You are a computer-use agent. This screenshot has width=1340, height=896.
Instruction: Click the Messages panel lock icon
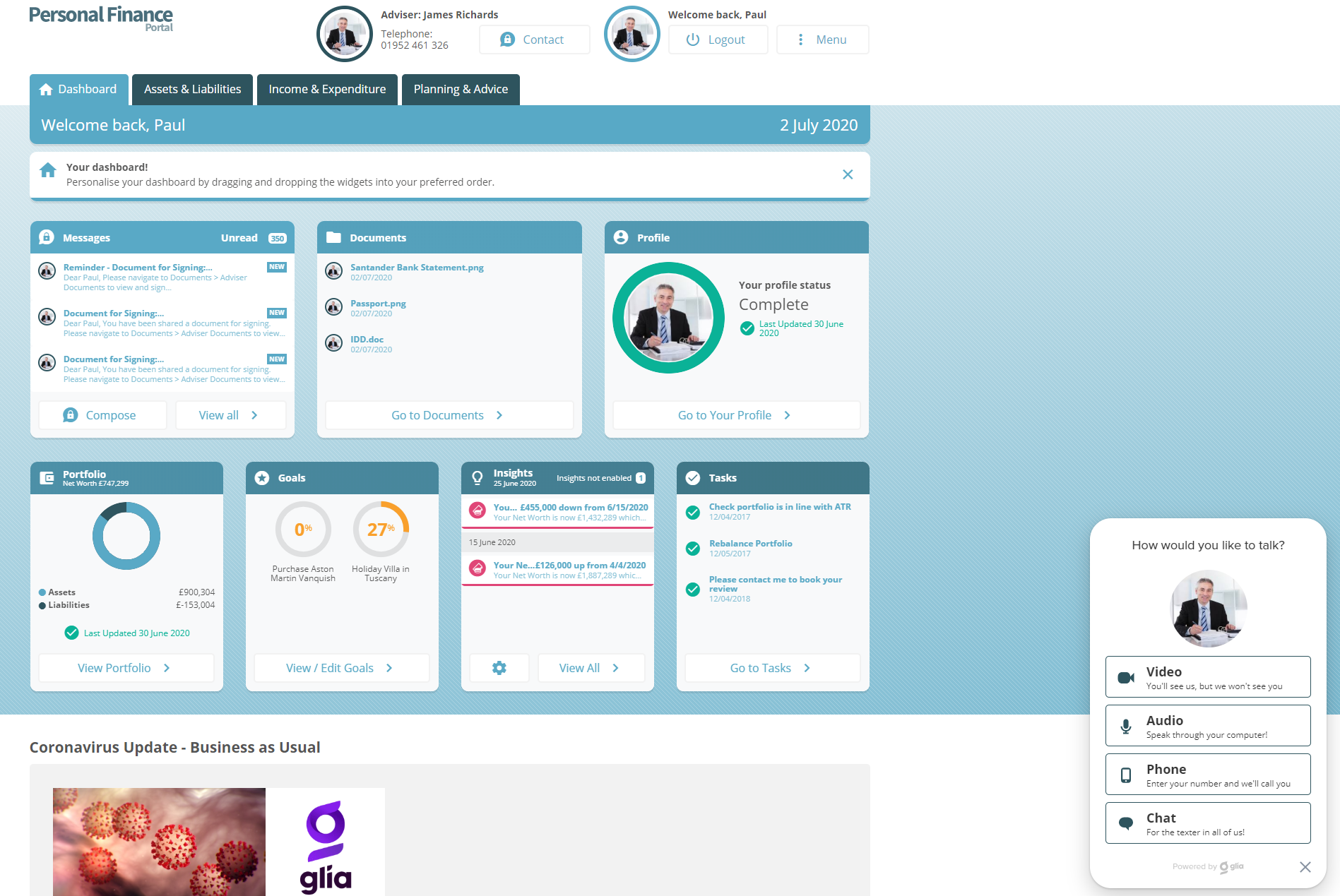click(47, 237)
